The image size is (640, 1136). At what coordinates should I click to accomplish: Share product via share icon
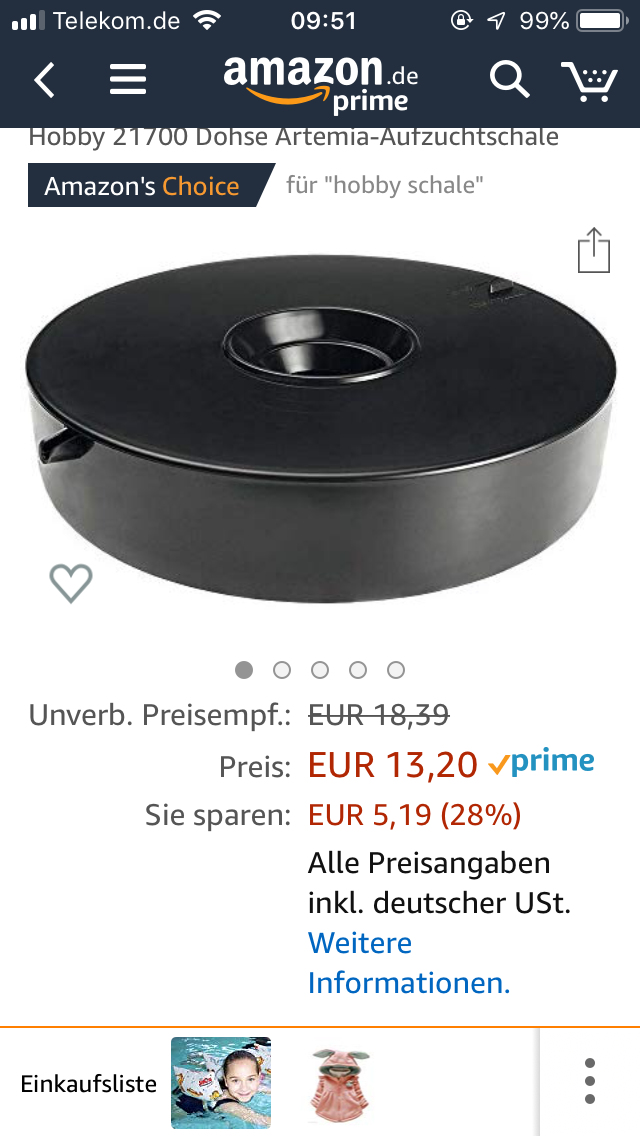click(594, 251)
